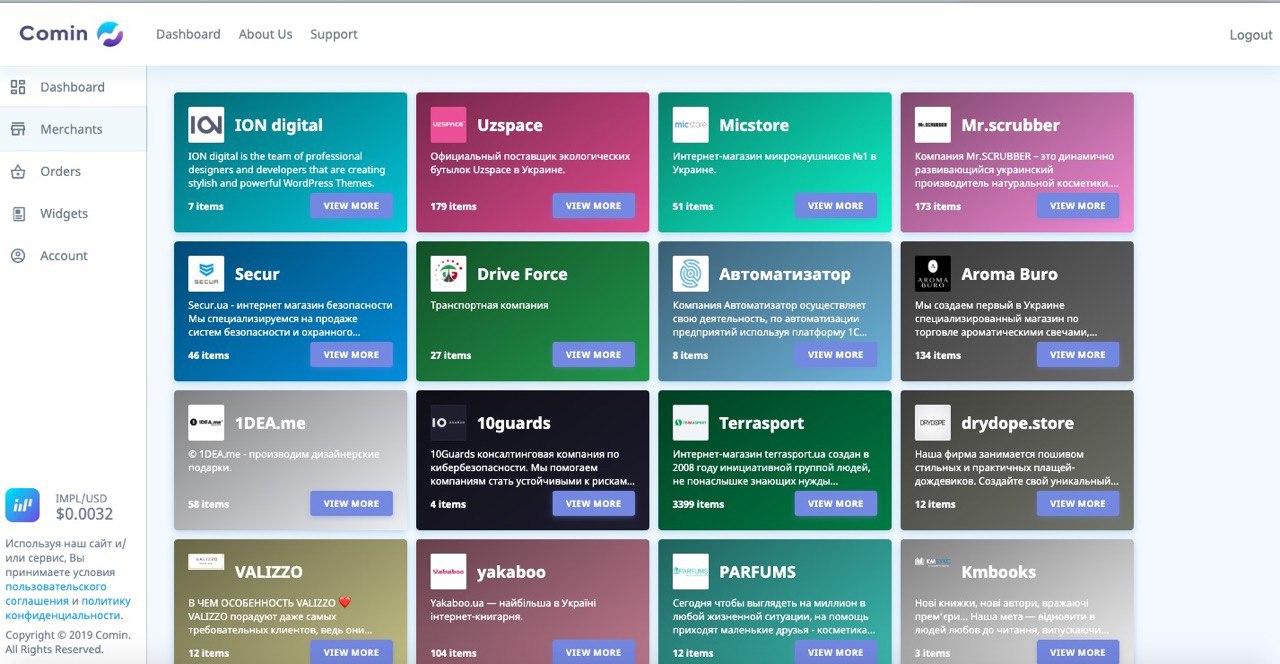Click the Secur shield logo
The image size is (1280, 664).
(x=206, y=274)
